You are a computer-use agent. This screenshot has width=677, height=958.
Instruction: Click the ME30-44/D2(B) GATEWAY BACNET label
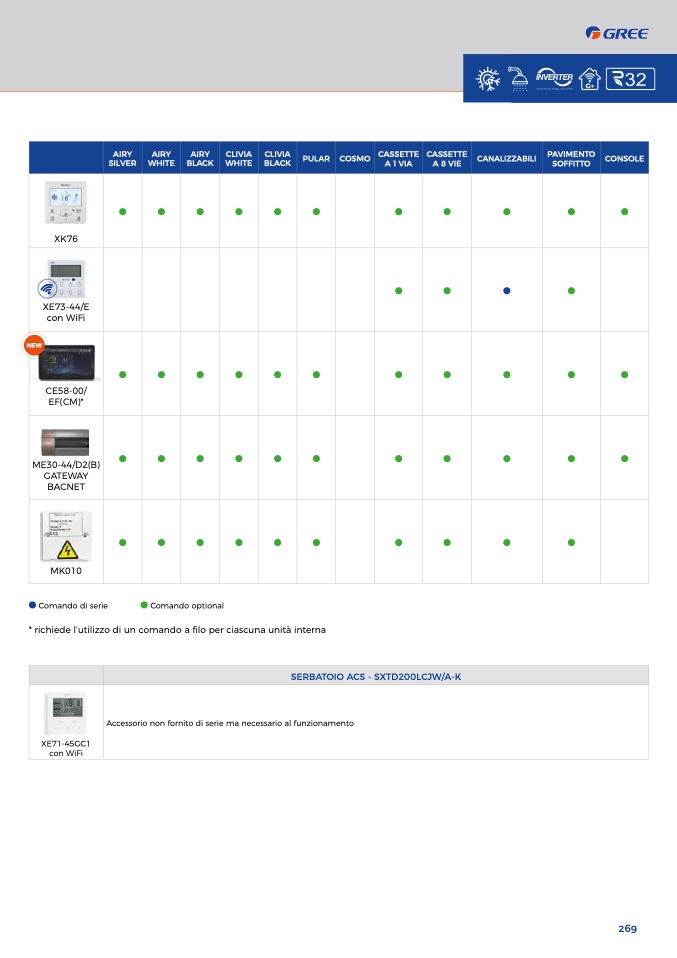66,475
